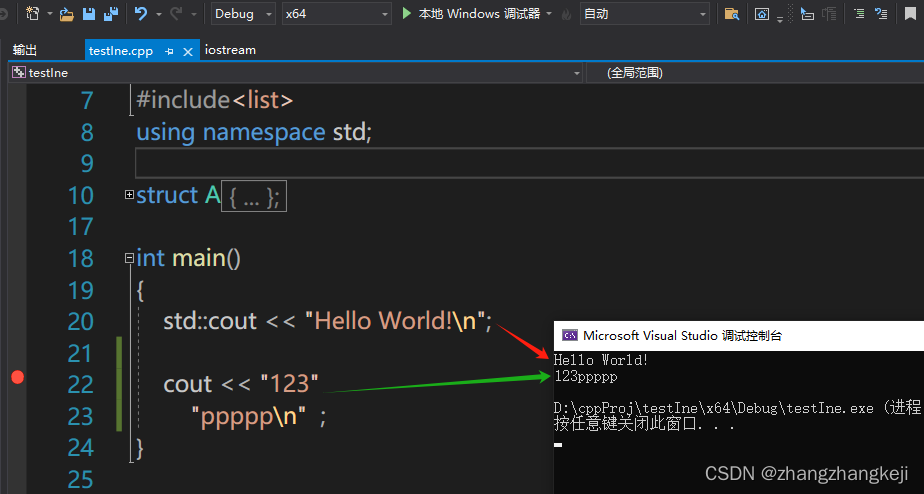Click line number 20 in the gutter

pos(81,321)
